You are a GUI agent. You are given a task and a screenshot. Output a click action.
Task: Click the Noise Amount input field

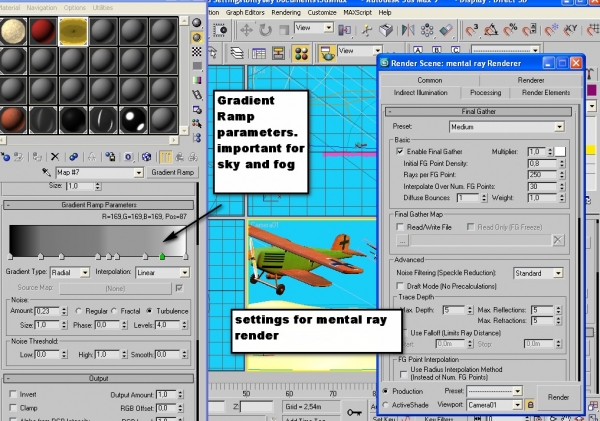click(x=47, y=311)
